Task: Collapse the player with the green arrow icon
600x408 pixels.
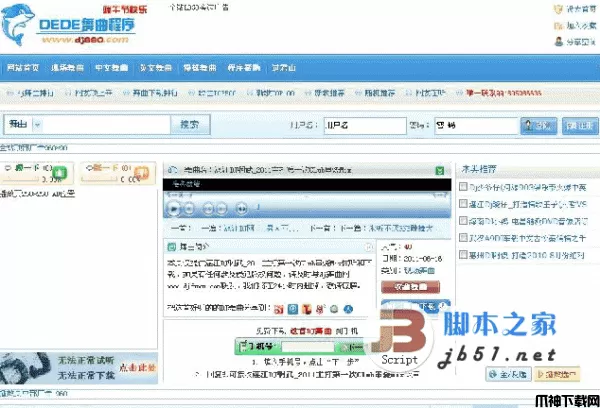Action: [440, 171]
